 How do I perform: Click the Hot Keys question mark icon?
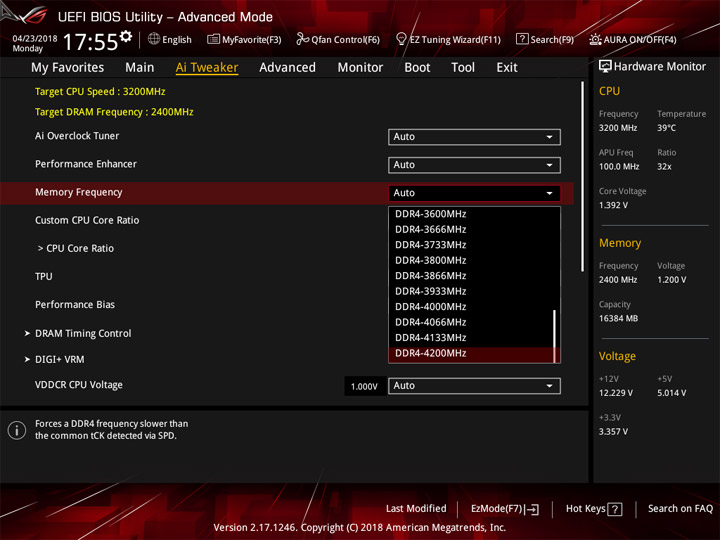coord(614,509)
